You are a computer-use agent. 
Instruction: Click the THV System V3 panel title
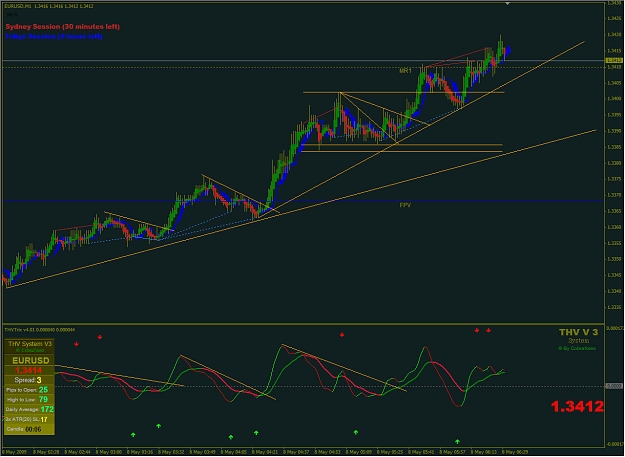tap(30, 344)
